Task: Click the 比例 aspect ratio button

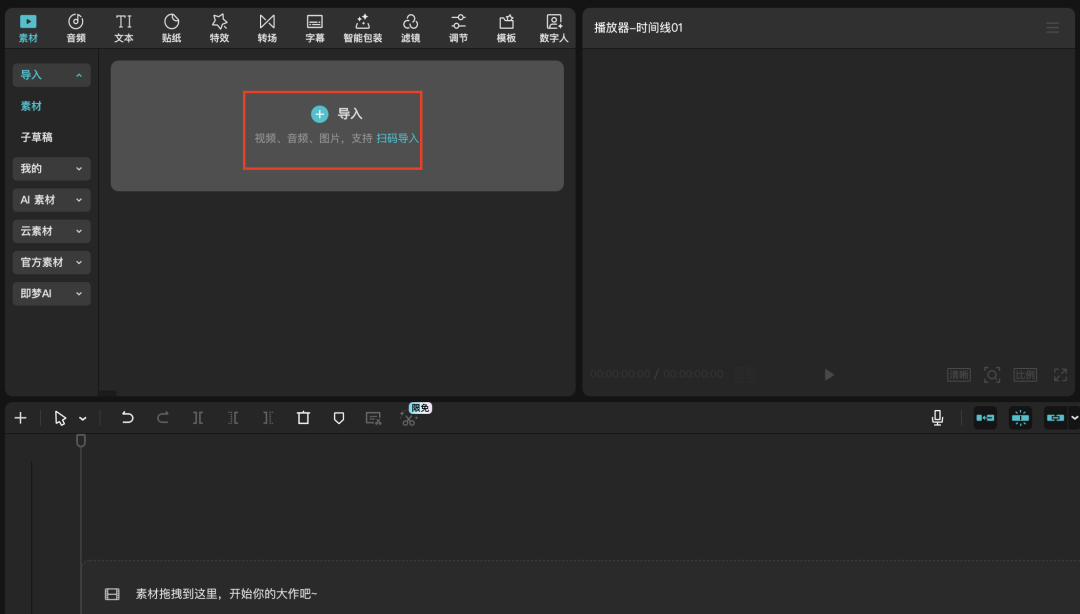Action: (x=1025, y=375)
